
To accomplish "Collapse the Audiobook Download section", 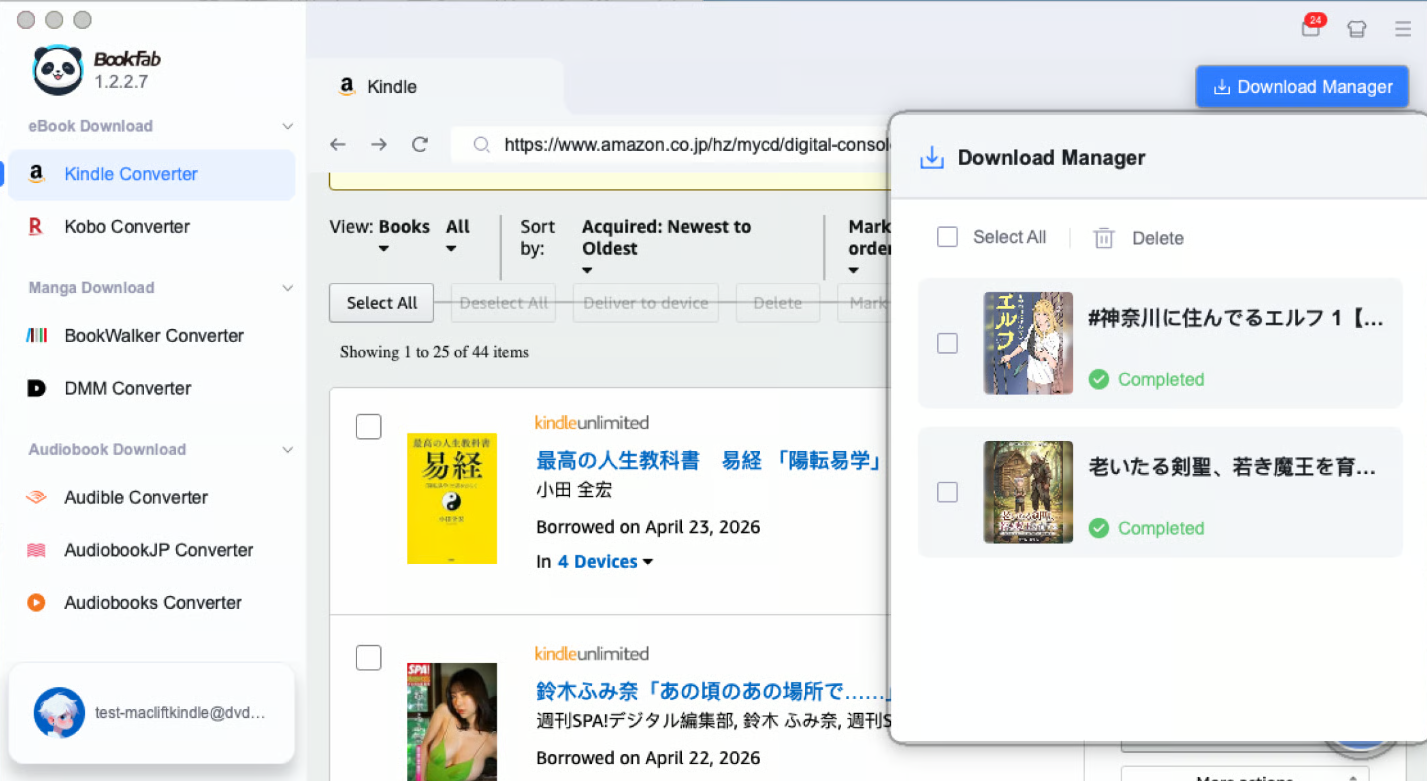I will click(287, 450).
